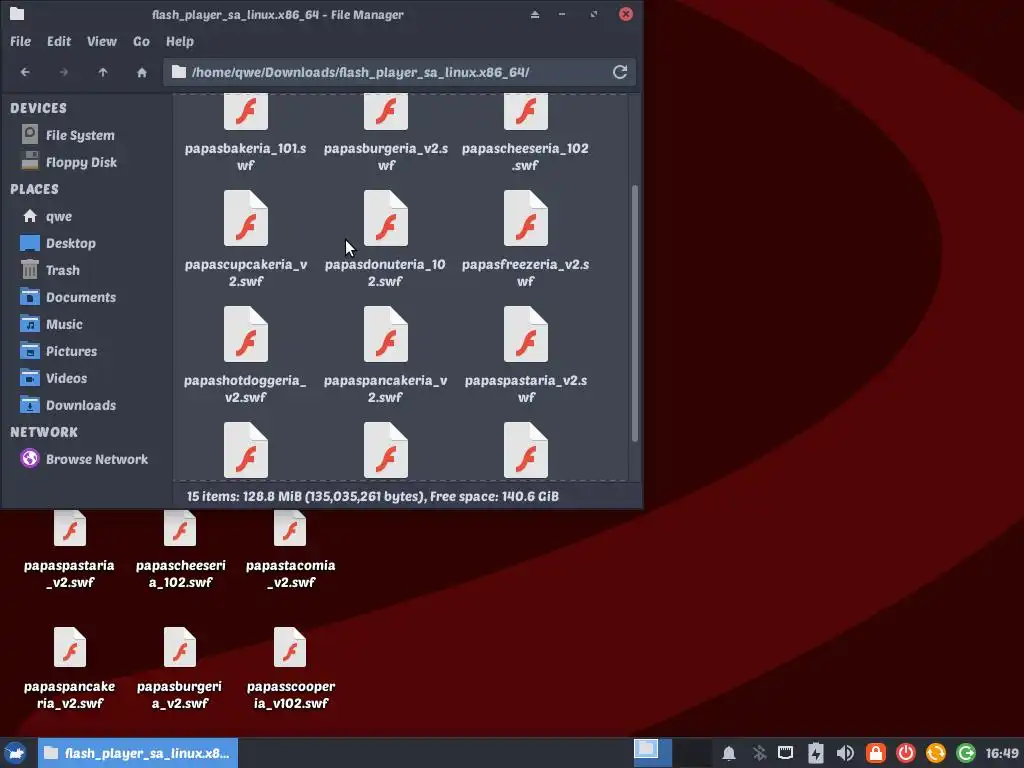Image resolution: width=1024 pixels, height=768 pixels.
Task: Switch to first workspace in pager
Action: pyautogui.click(x=652, y=752)
